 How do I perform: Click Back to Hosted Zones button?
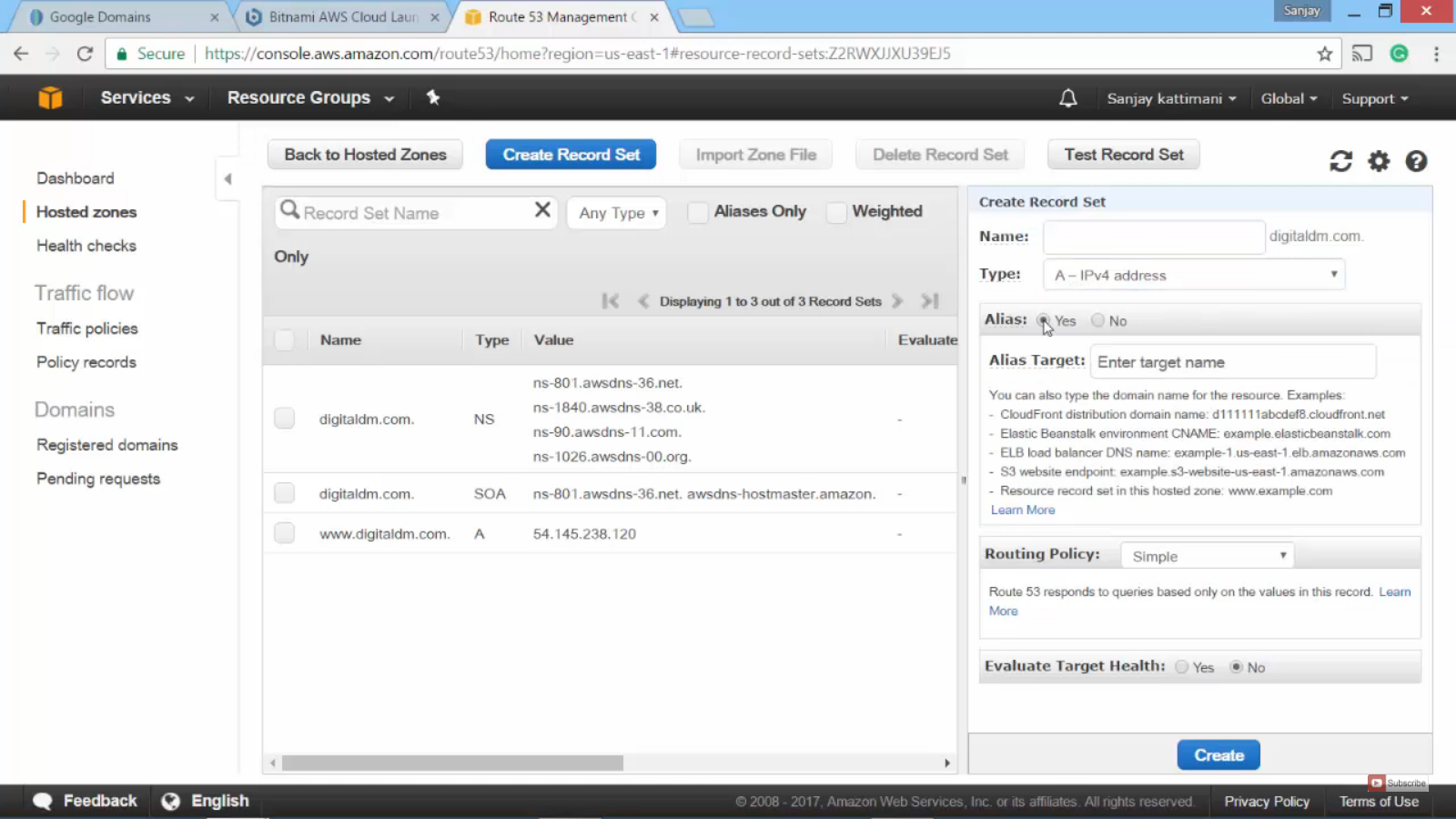coord(365,155)
